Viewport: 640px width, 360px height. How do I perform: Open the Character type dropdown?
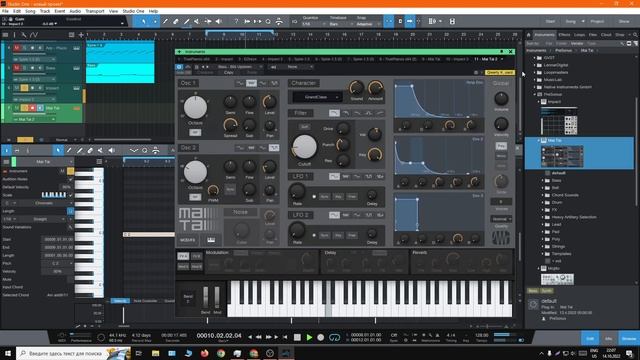[318, 97]
